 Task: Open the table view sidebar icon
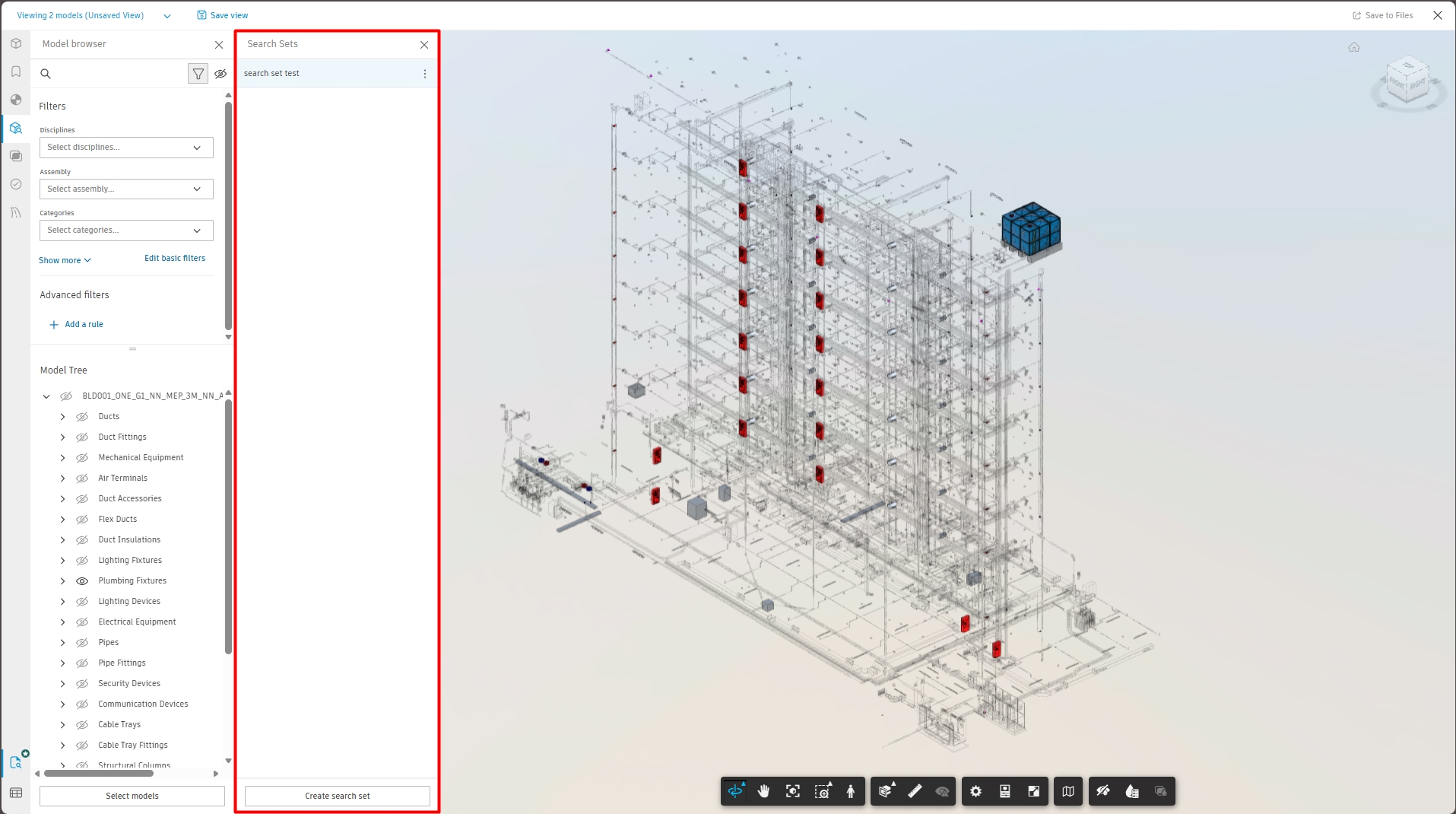coord(16,793)
